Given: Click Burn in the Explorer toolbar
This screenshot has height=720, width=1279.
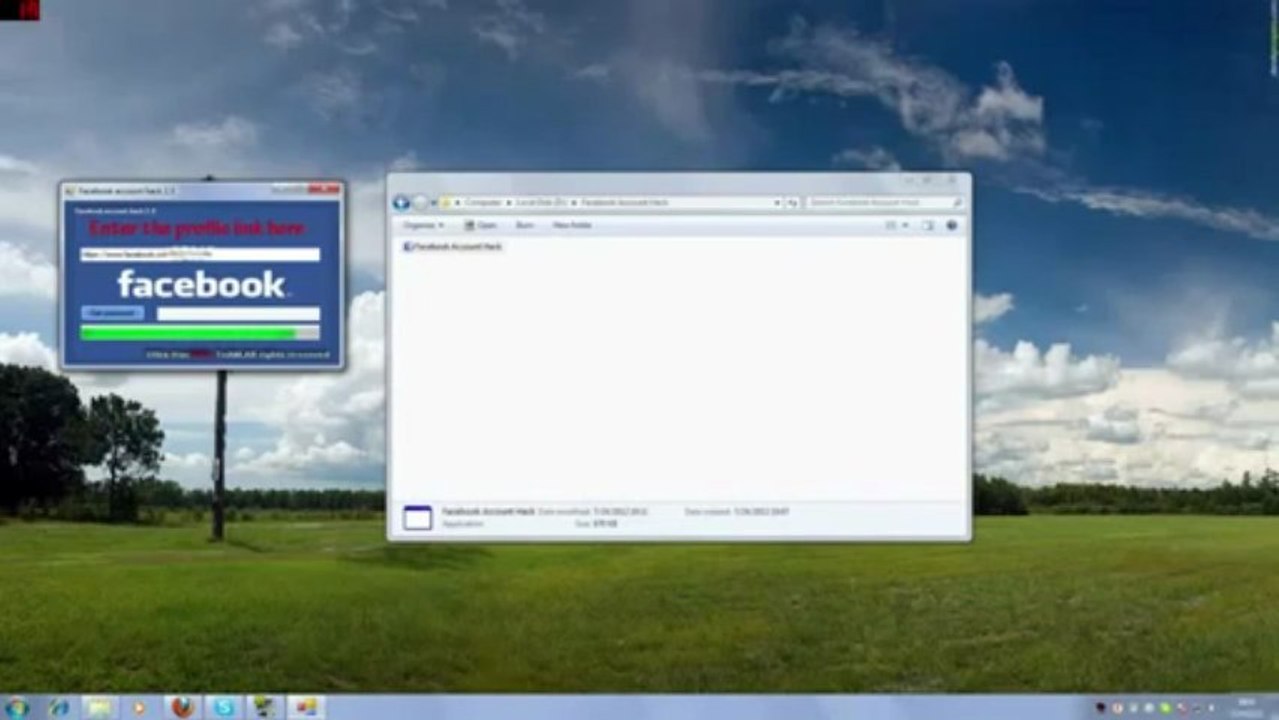Looking at the screenshot, I should click(524, 226).
